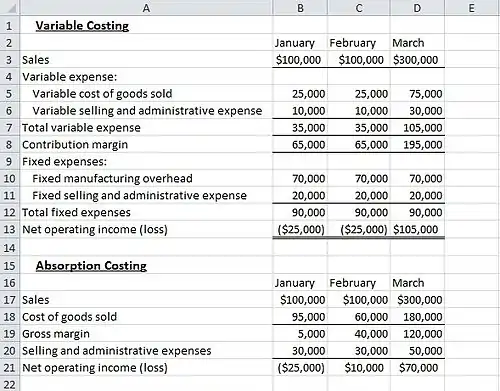Select row 22 header
Viewport: 500px width, 391px height.
[10, 384]
